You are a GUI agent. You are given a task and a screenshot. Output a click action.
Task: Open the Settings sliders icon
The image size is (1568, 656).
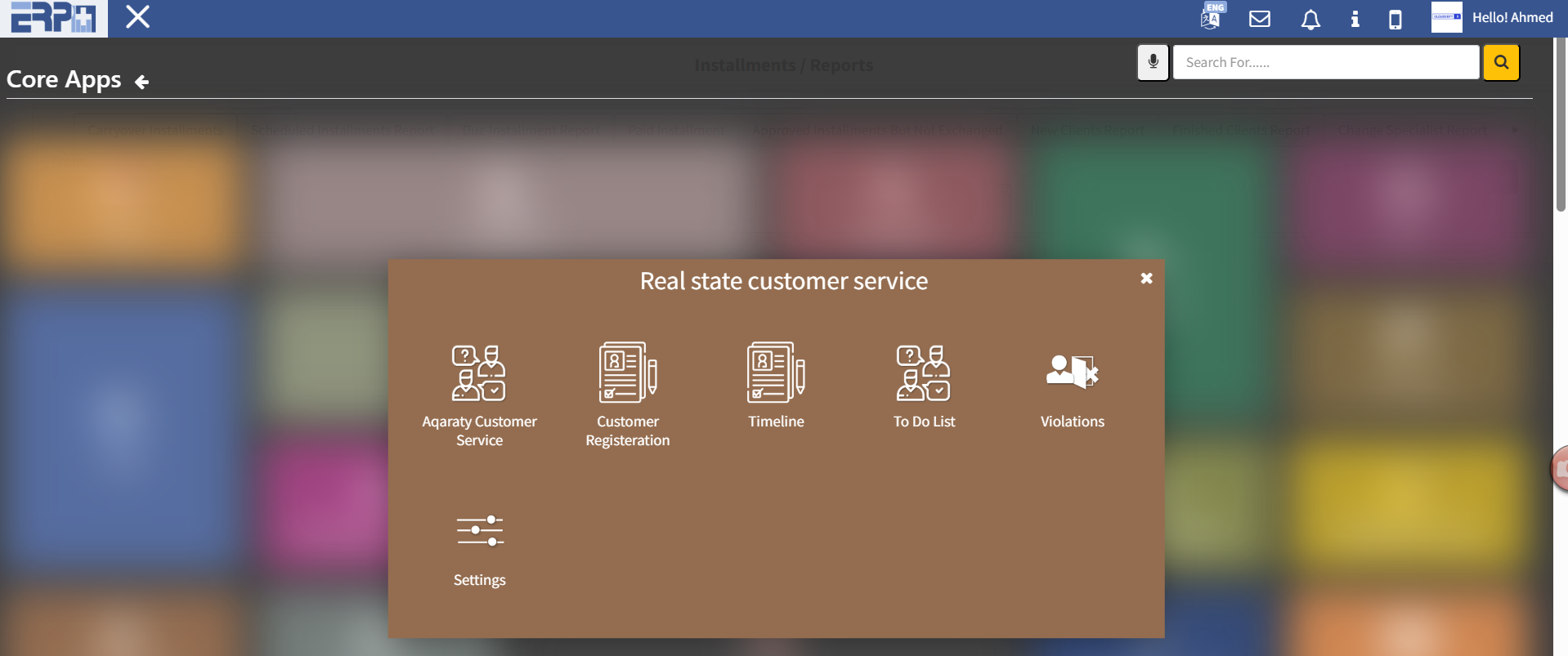pos(480,531)
